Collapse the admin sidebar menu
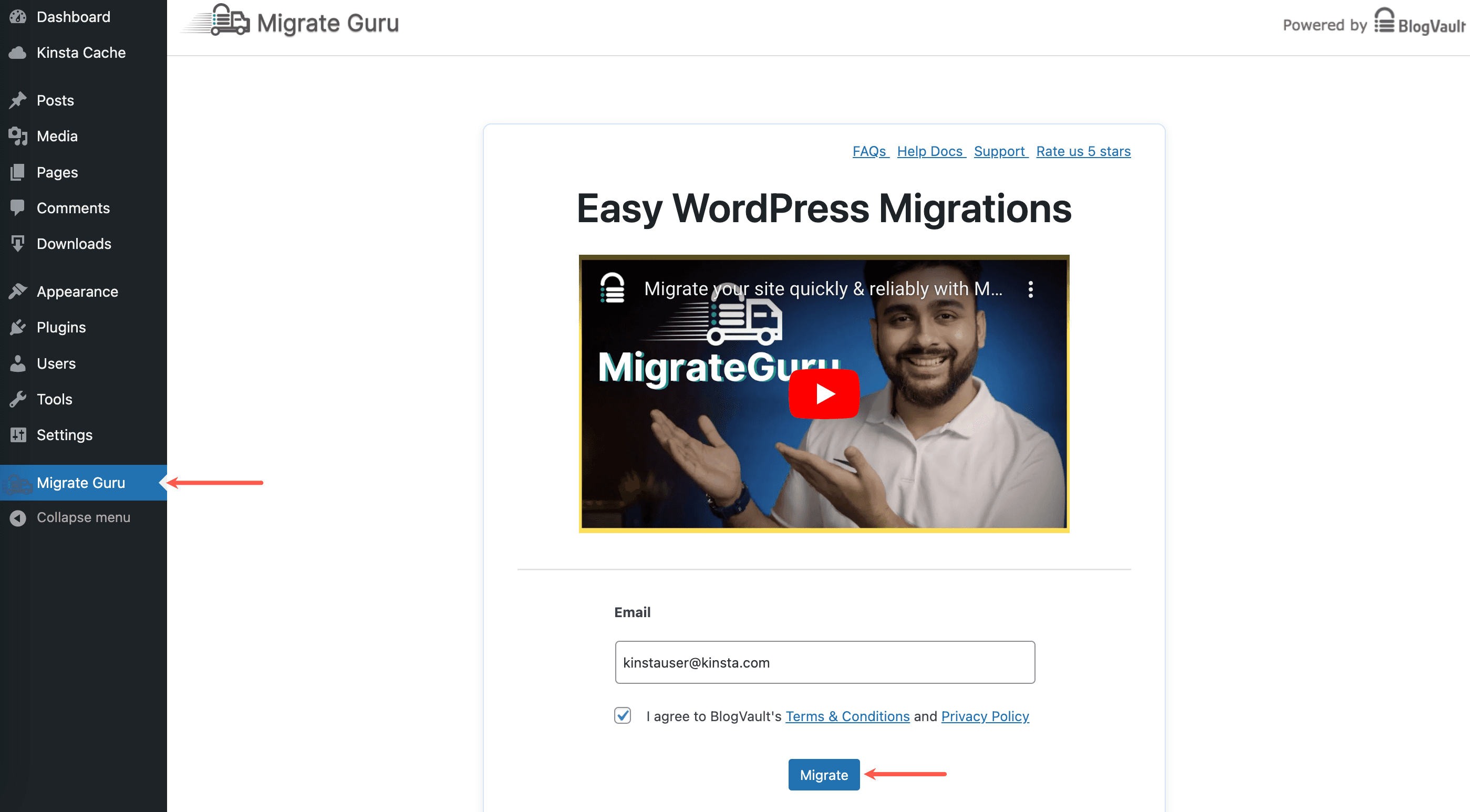 pos(84,517)
